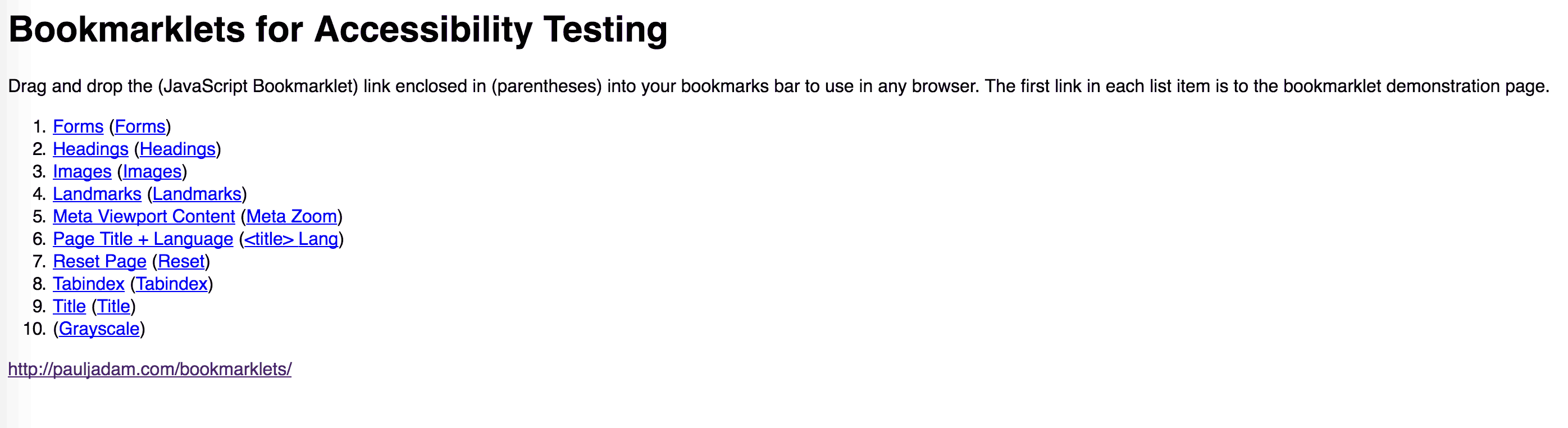
Task: Visit the pauljadam.com bookmarklets URL
Action: [x=151, y=368]
